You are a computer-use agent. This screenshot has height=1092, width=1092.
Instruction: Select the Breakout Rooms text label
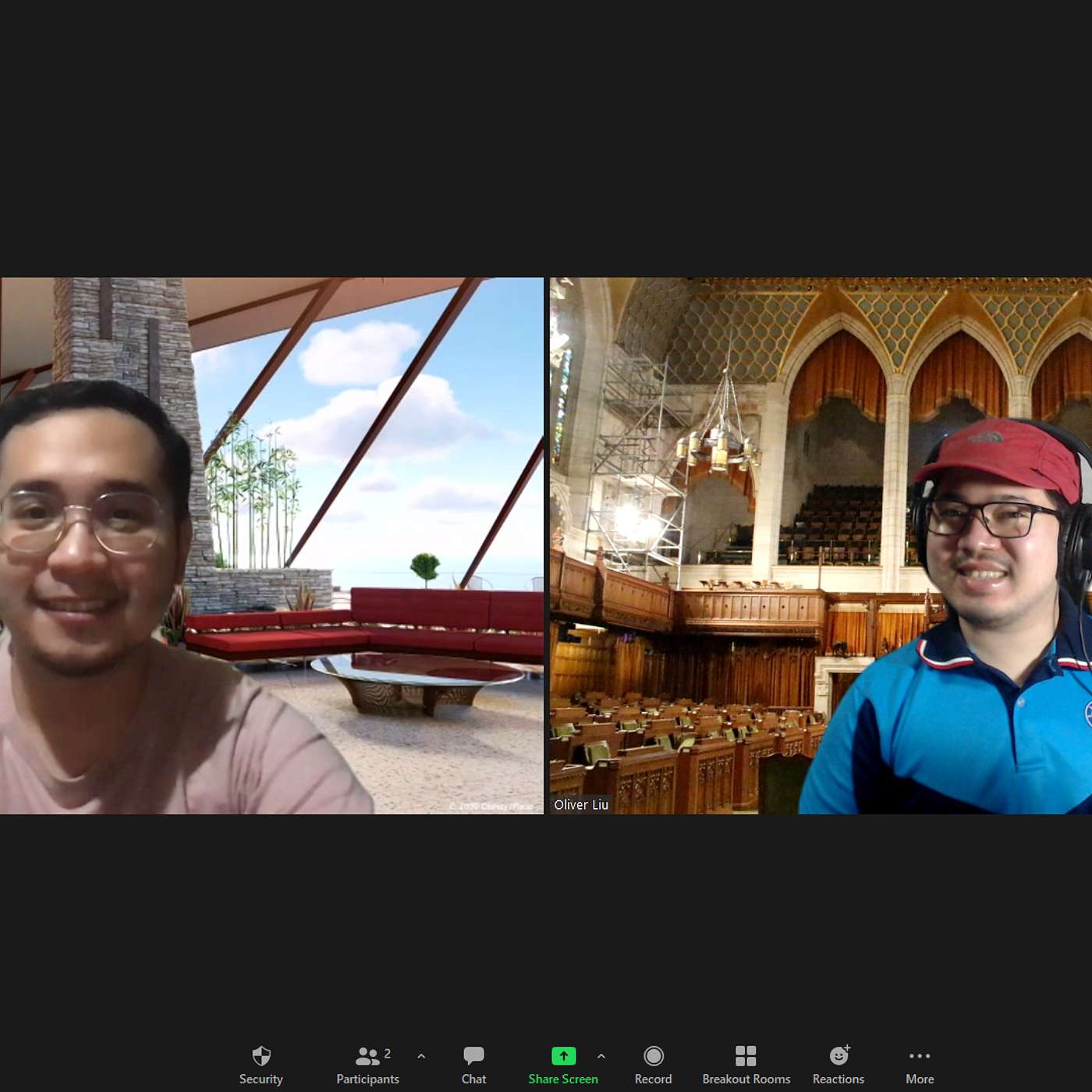click(x=746, y=1079)
